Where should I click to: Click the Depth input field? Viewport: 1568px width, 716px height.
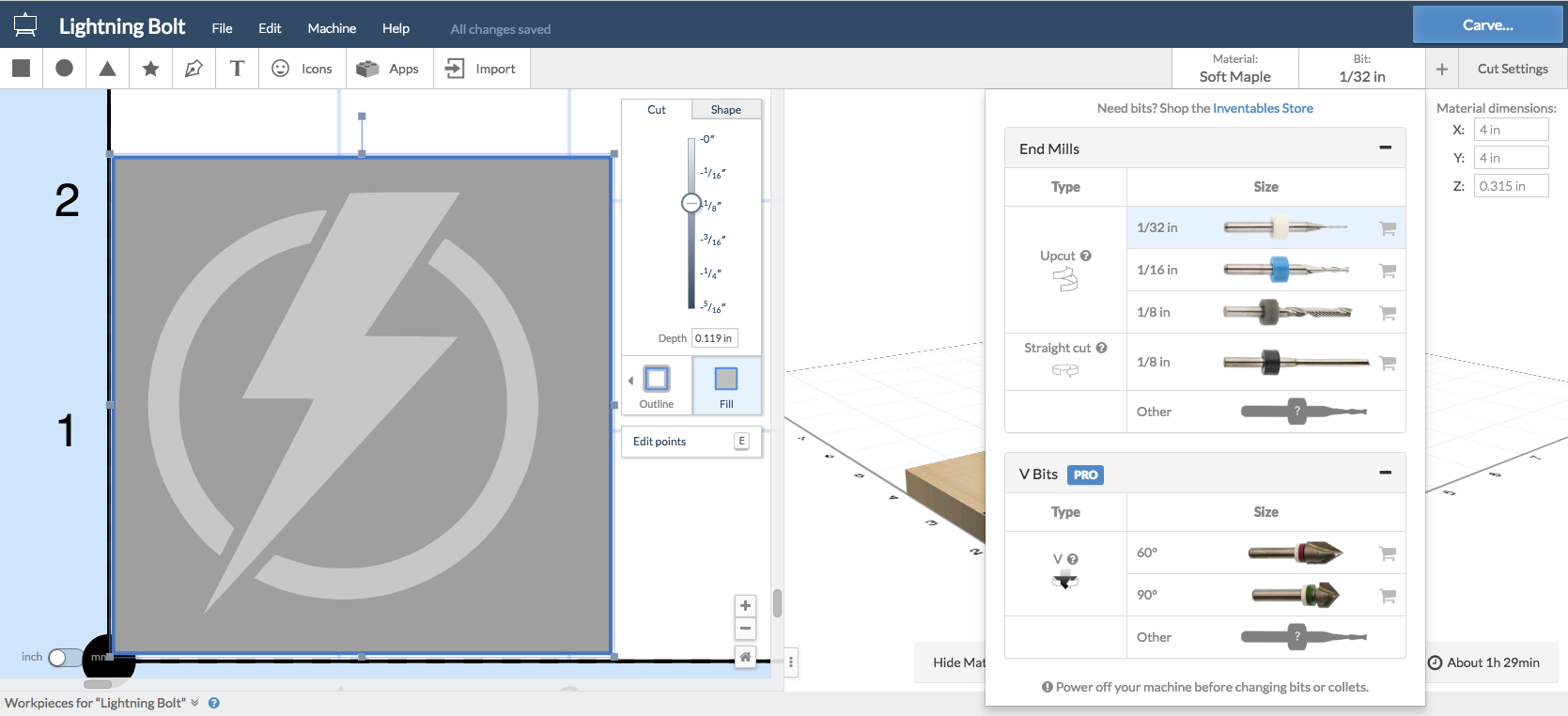pyautogui.click(x=714, y=338)
